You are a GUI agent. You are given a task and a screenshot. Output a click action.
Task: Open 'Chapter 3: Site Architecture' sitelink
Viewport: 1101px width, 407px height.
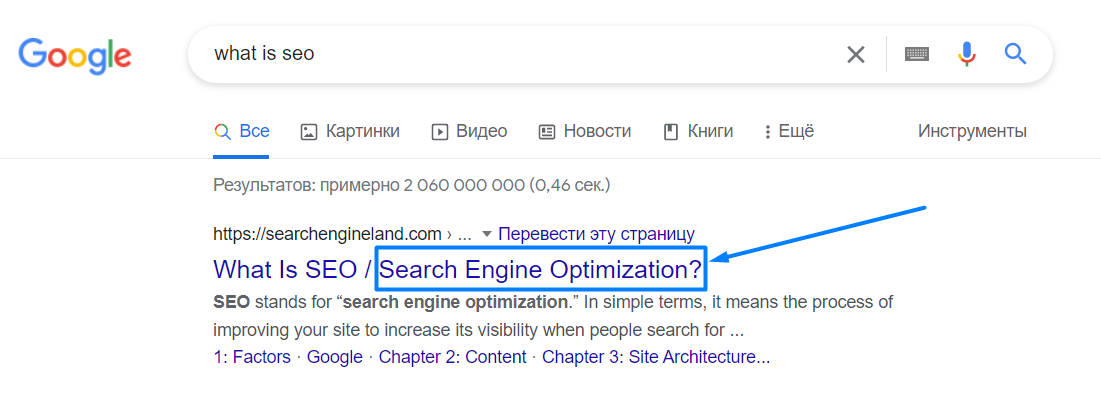coord(656,357)
